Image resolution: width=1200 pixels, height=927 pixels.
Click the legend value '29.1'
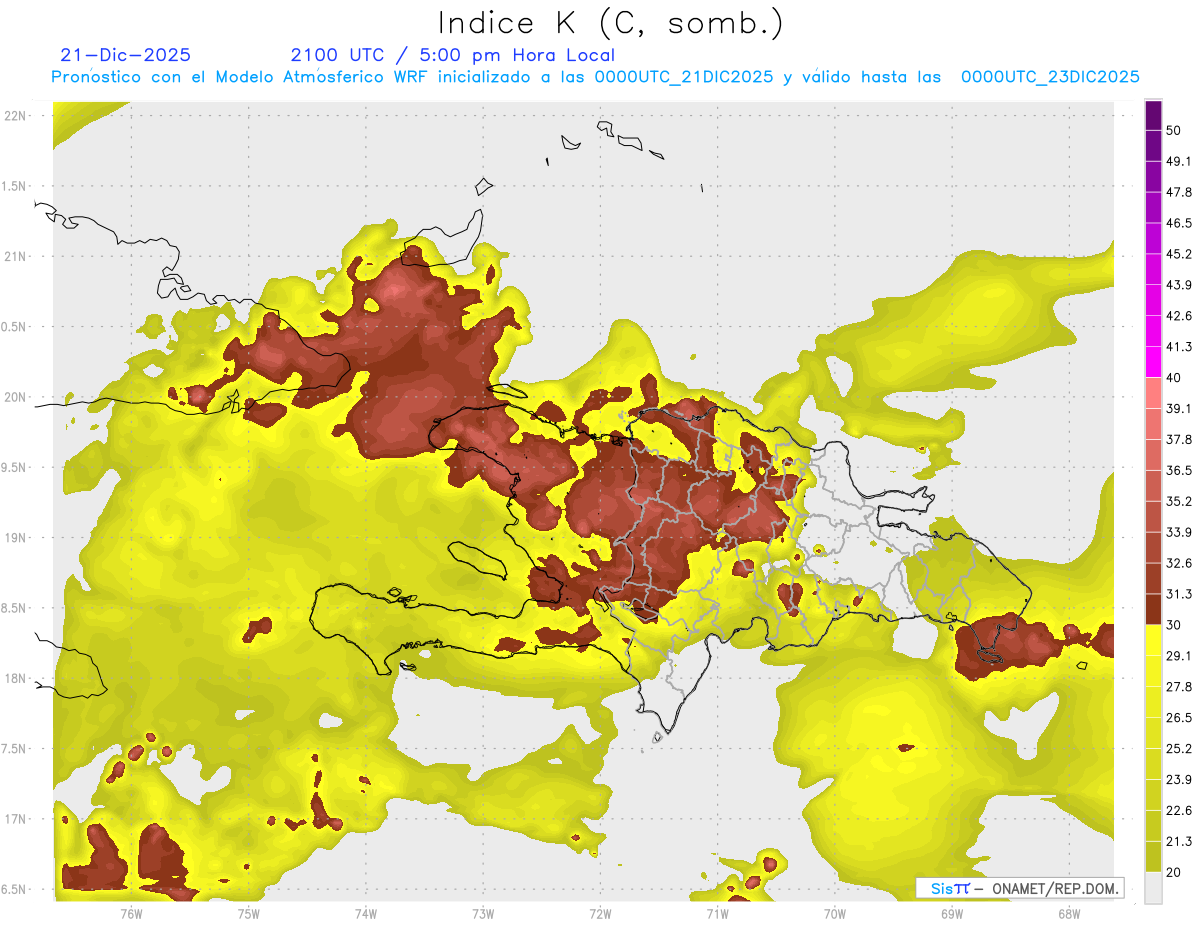(x=1179, y=656)
